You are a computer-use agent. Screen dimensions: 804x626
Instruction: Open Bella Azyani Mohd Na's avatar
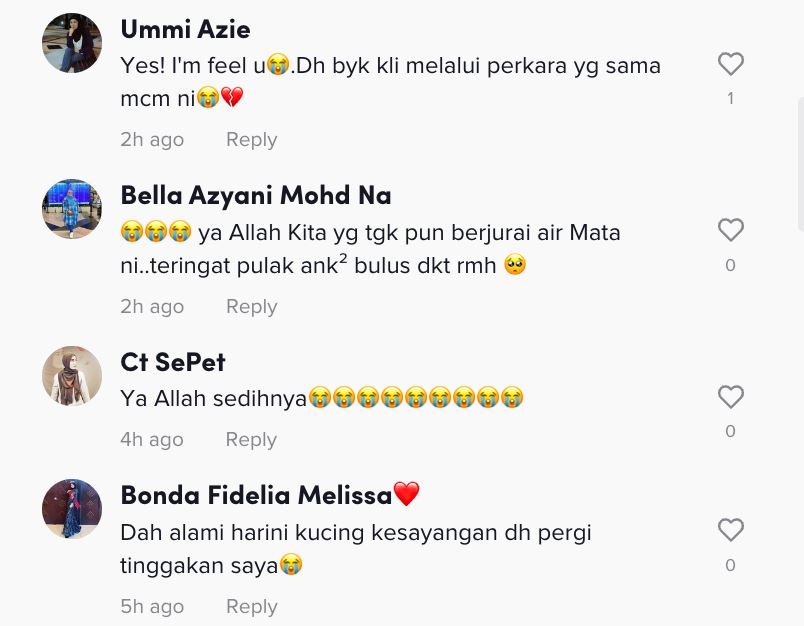pos(71,209)
